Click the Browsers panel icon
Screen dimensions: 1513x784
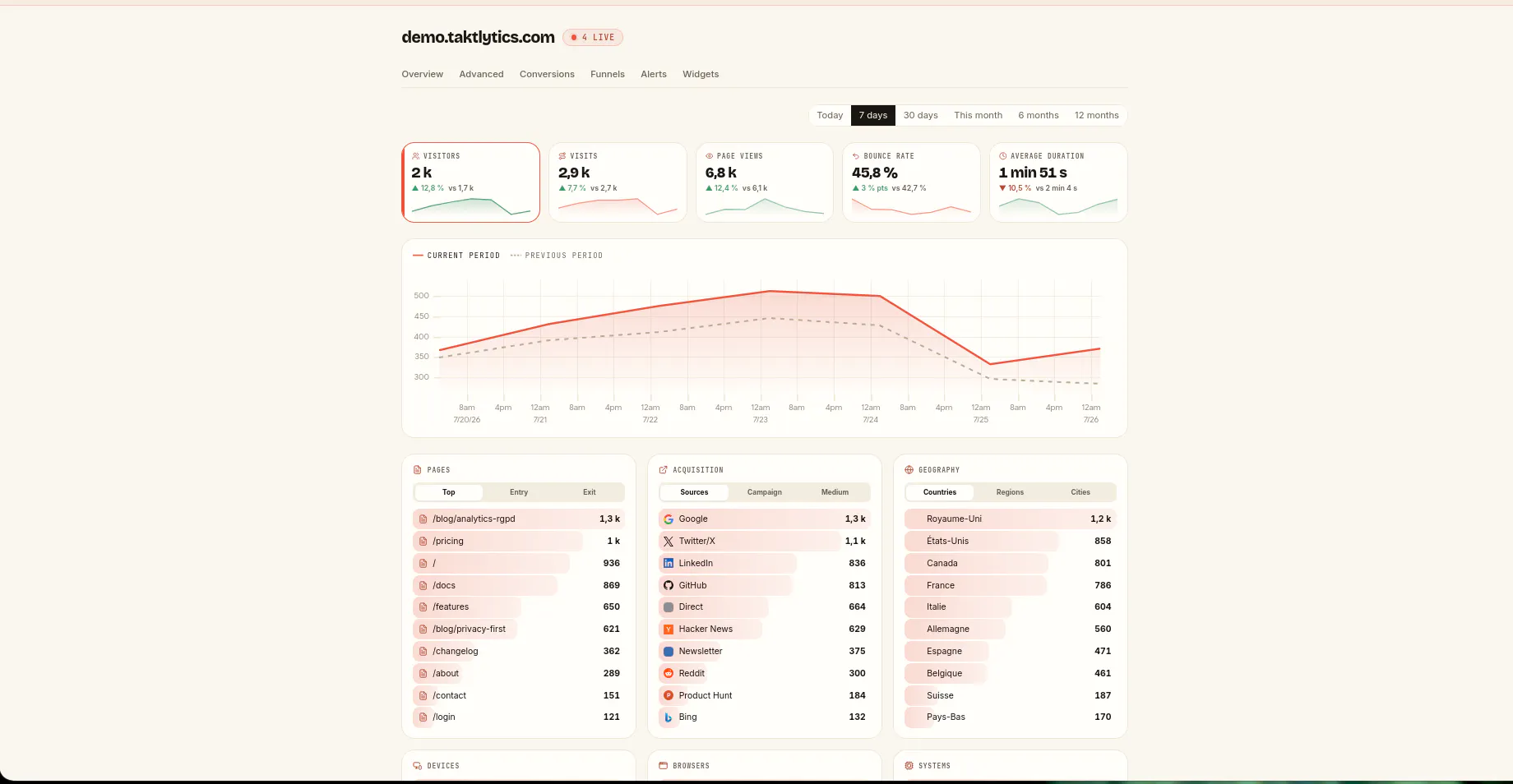(664, 766)
